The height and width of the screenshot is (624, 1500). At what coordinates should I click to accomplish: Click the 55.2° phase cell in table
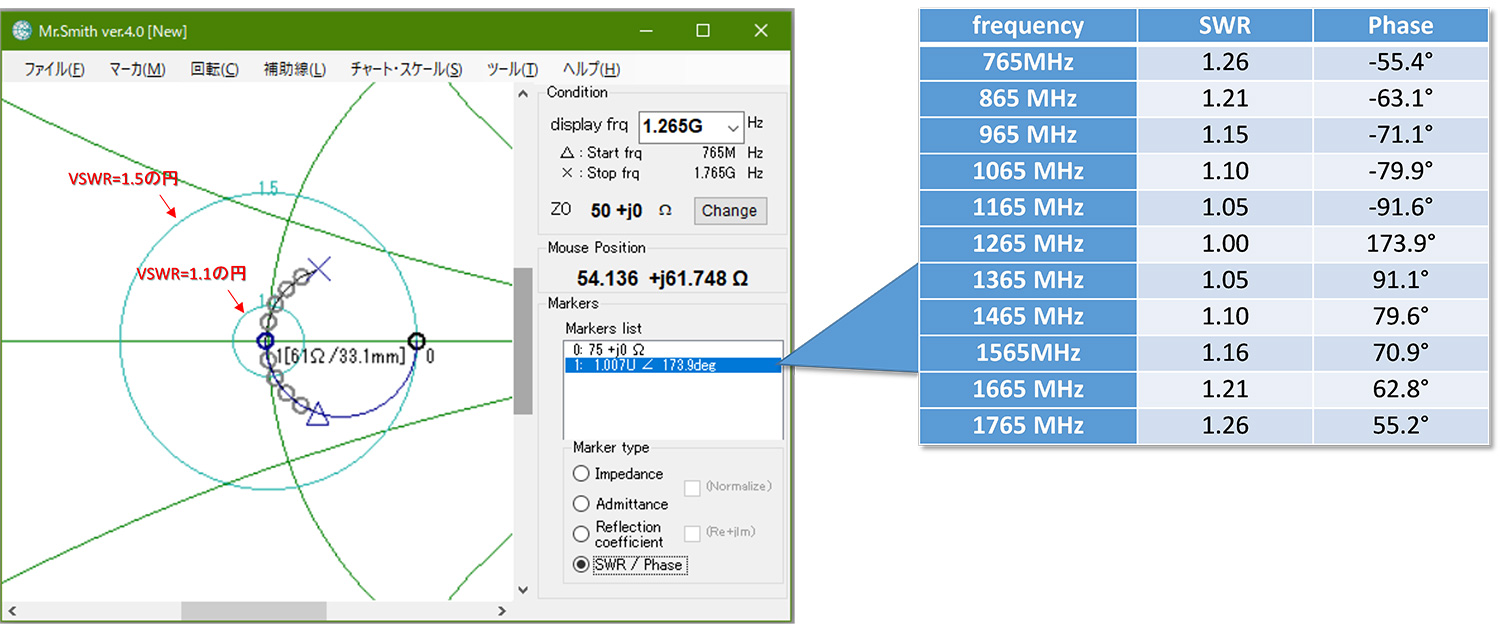1401,425
